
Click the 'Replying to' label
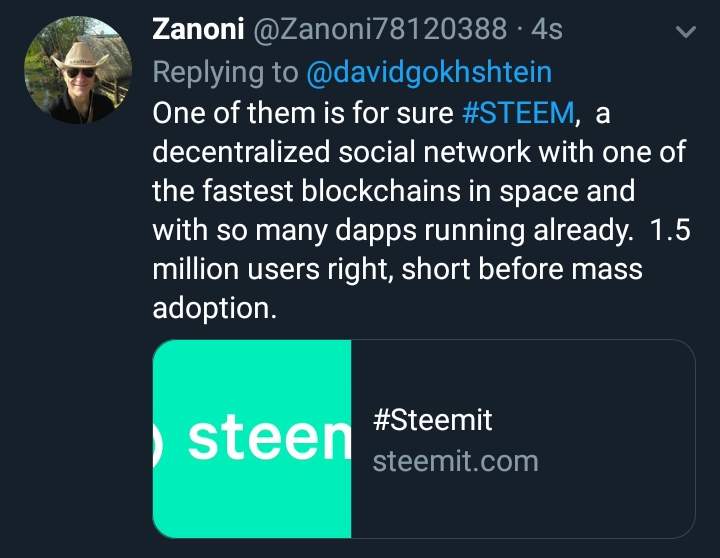click(225, 72)
